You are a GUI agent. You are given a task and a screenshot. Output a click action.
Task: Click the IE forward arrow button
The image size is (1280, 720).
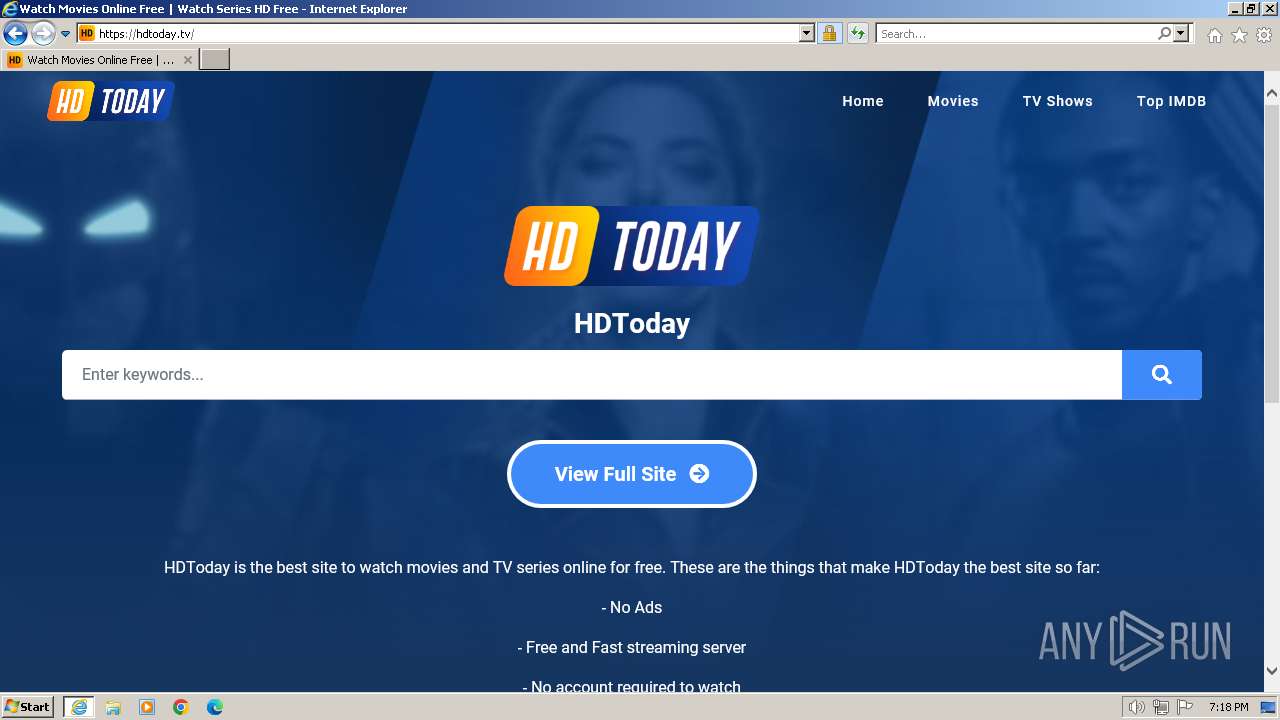point(43,34)
